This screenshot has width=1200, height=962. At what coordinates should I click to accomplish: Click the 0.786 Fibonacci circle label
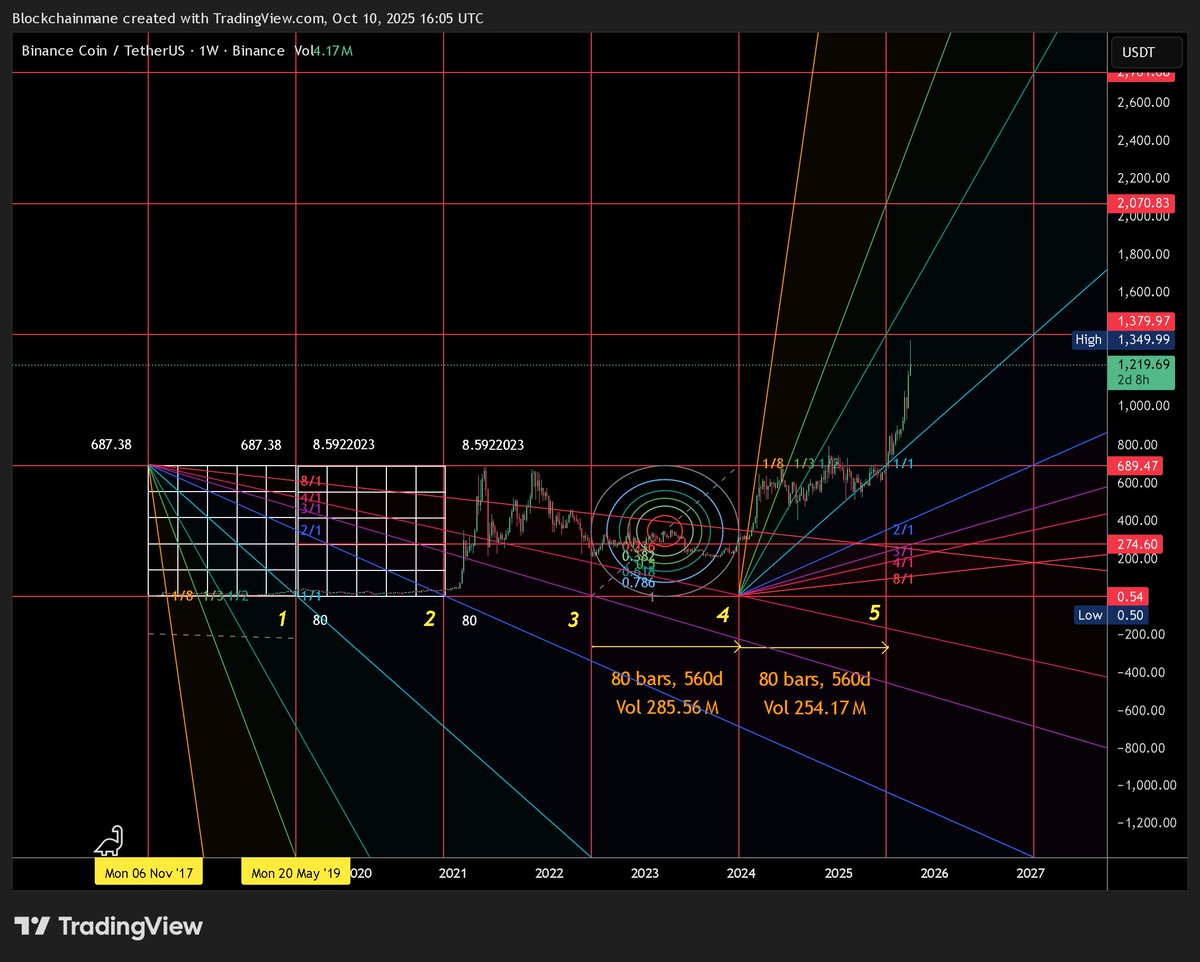[638, 582]
